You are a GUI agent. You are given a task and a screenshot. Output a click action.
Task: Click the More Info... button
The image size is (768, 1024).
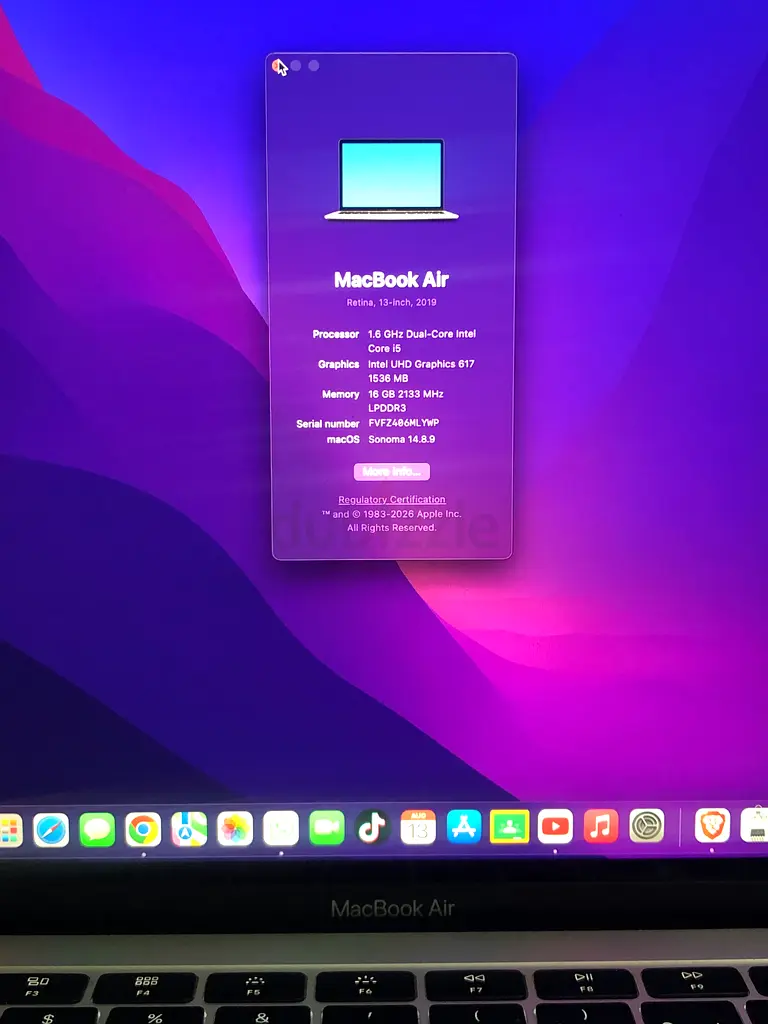coord(392,472)
